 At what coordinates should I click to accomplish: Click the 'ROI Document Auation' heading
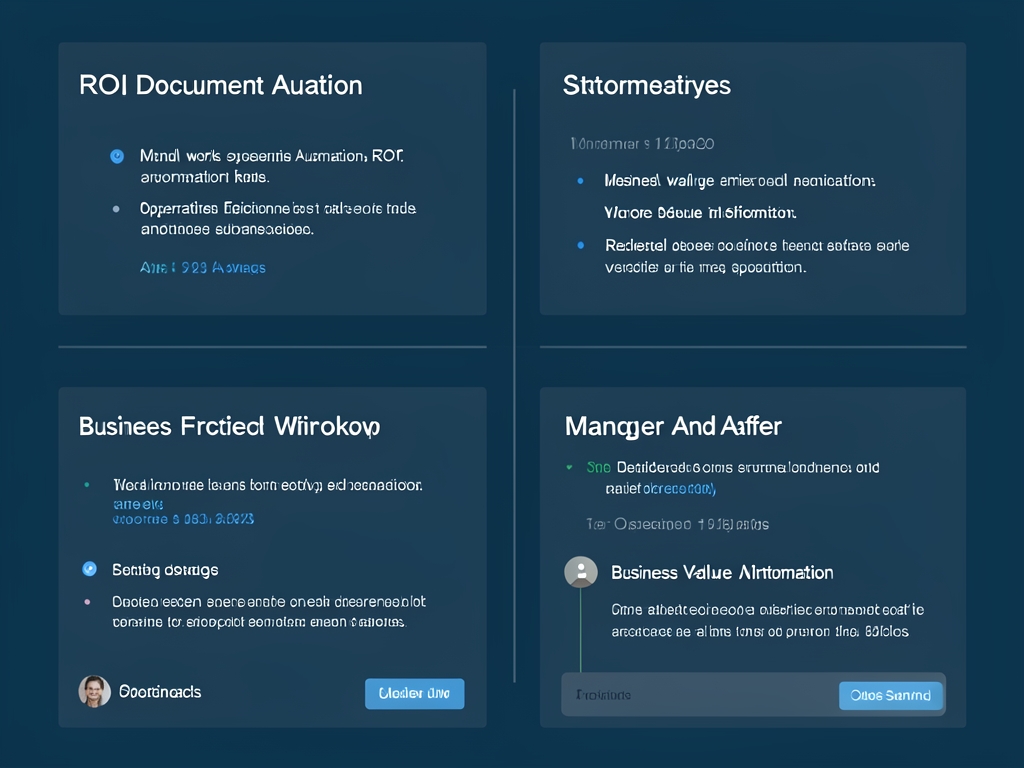coord(221,86)
